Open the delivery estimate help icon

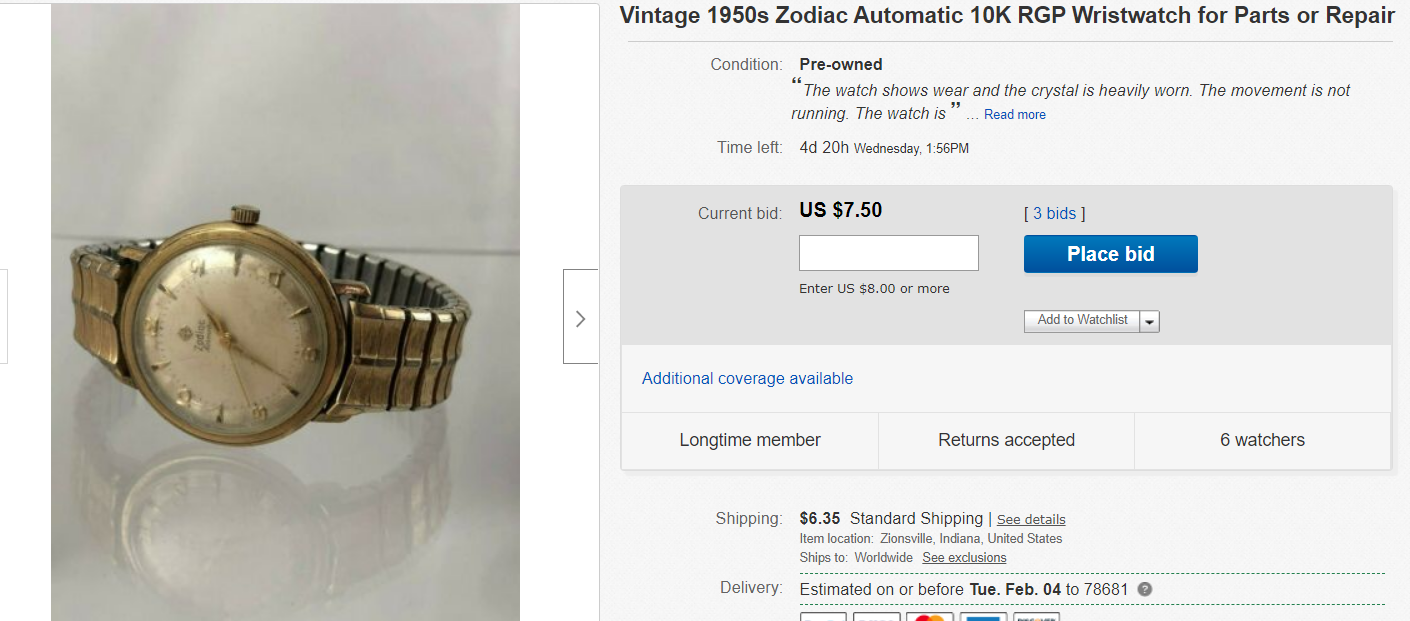click(x=1145, y=589)
